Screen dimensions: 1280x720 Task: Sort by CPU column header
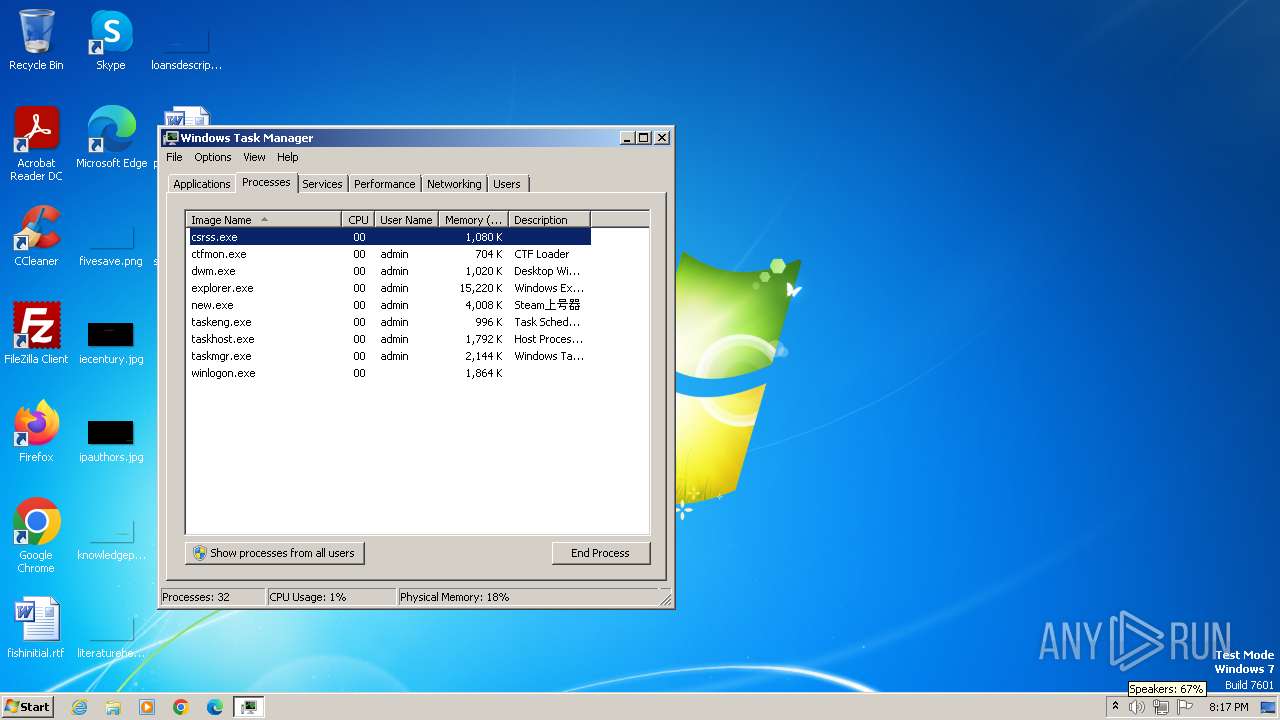pyautogui.click(x=358, y=220)
